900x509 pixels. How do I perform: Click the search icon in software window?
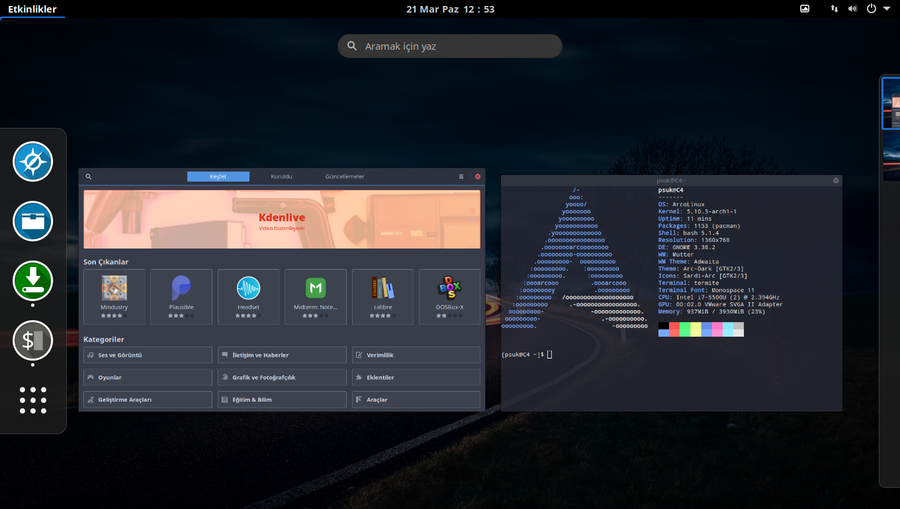pyautogui.click(x=88, y=177)
